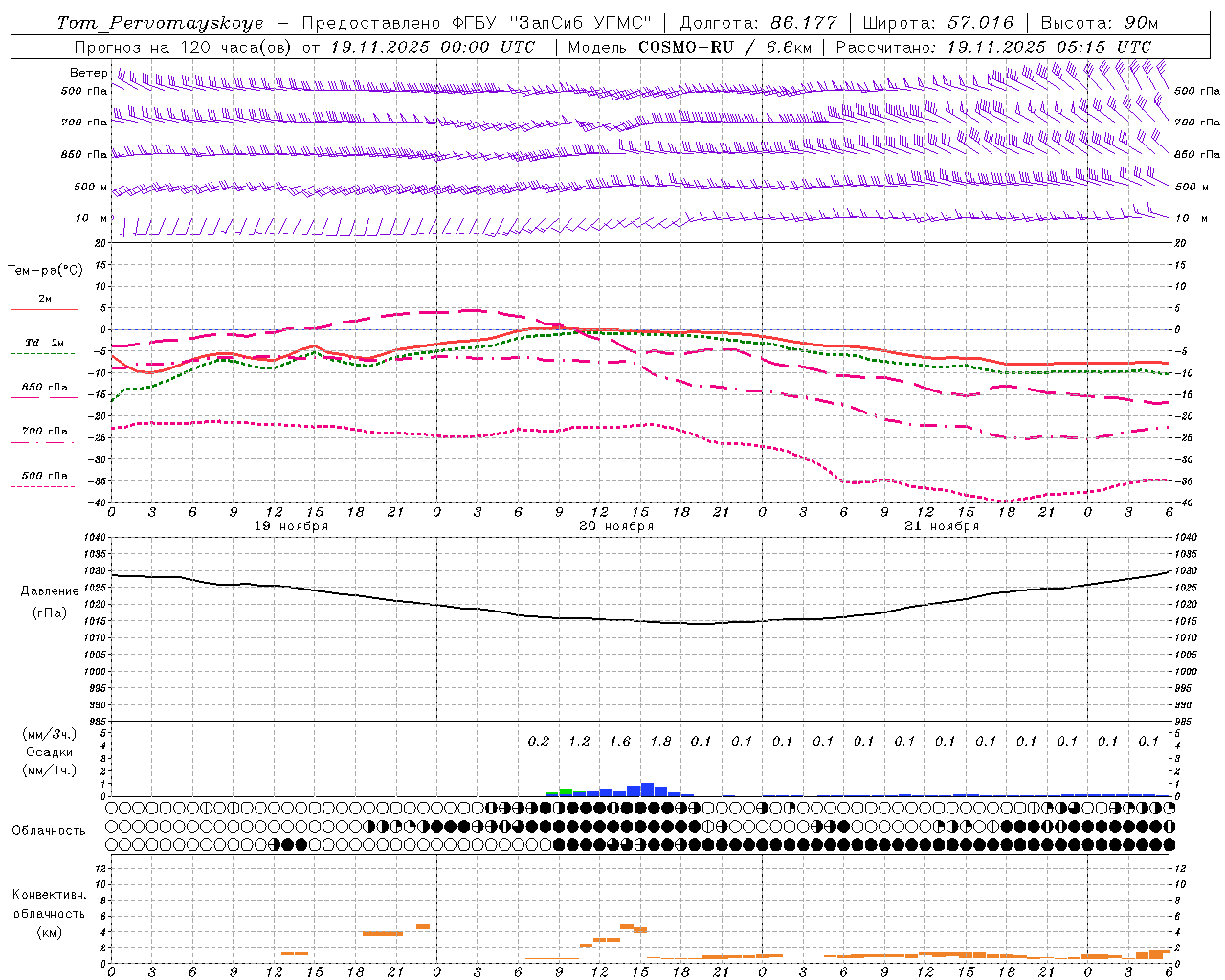Click the 850 гПа temperature legend label
This screenshot has width=1225, height=980.
click(x=44, y=388)
